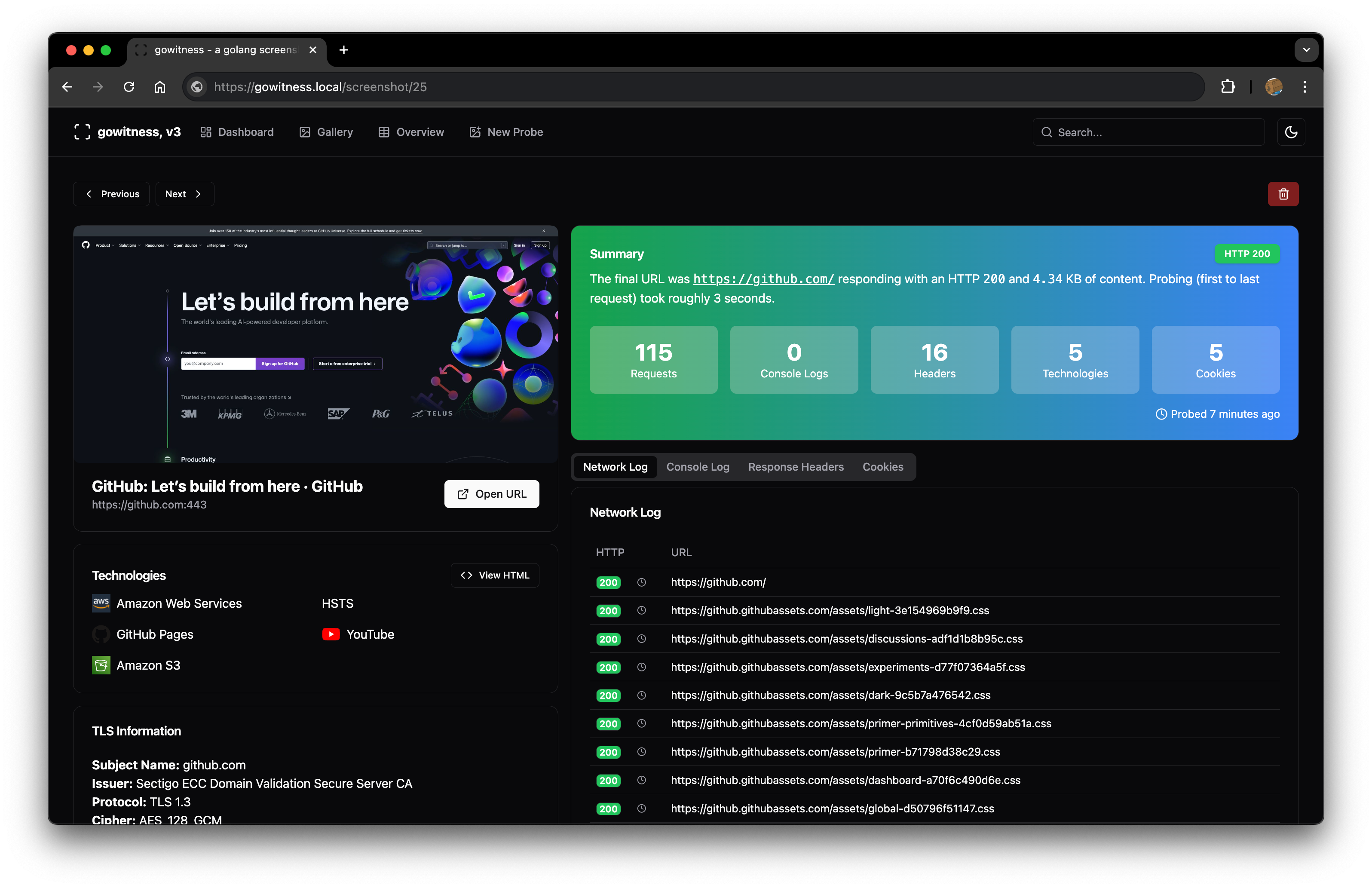This screenshot has height=888, width=1372.
Task: Click the red delete trash icon
Action: point(1283,194)
